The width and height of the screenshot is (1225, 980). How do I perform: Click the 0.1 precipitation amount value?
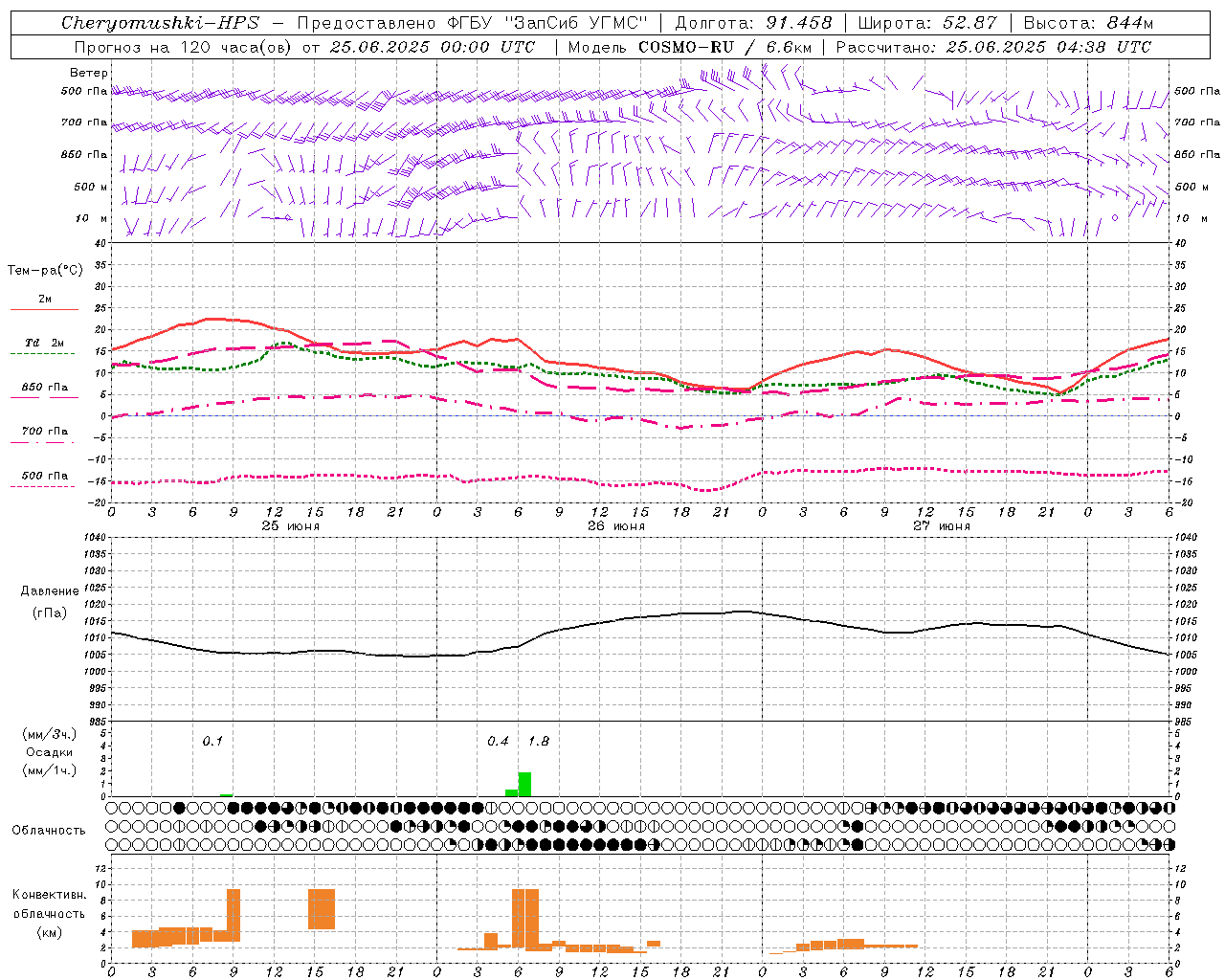point(212,741)
